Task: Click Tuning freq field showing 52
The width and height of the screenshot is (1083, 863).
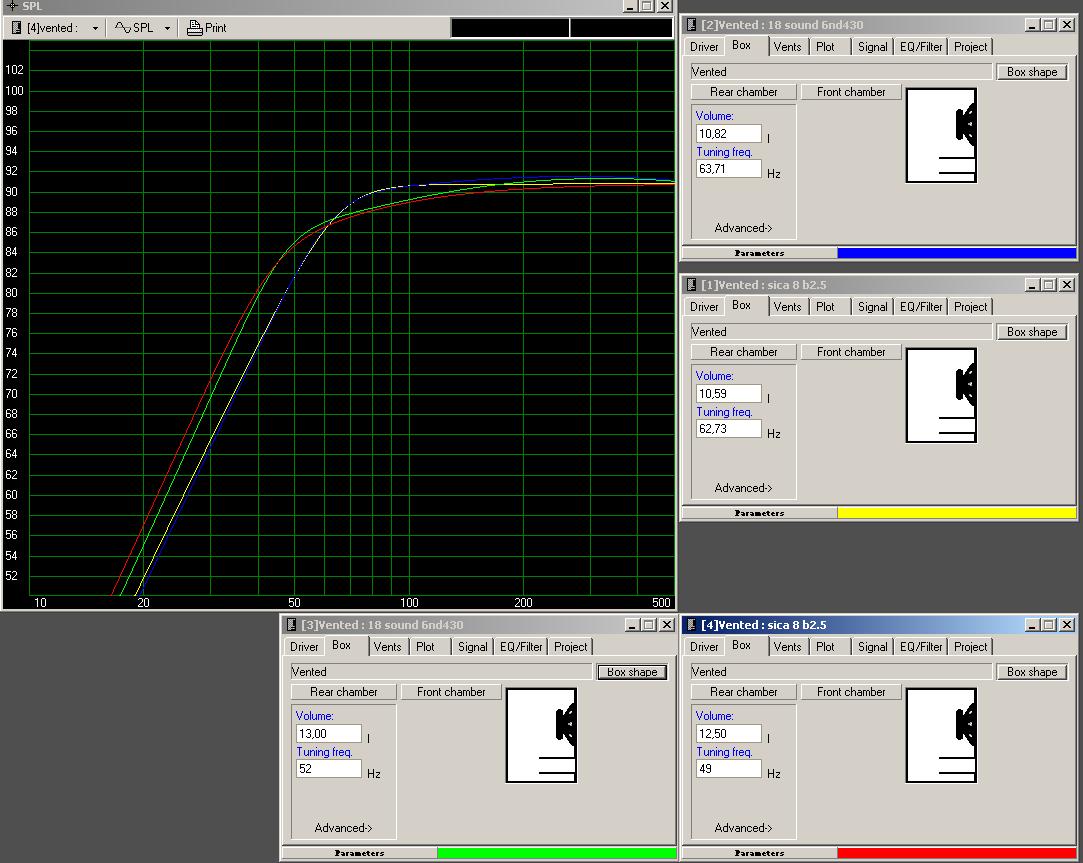Action: click(329, 768)
